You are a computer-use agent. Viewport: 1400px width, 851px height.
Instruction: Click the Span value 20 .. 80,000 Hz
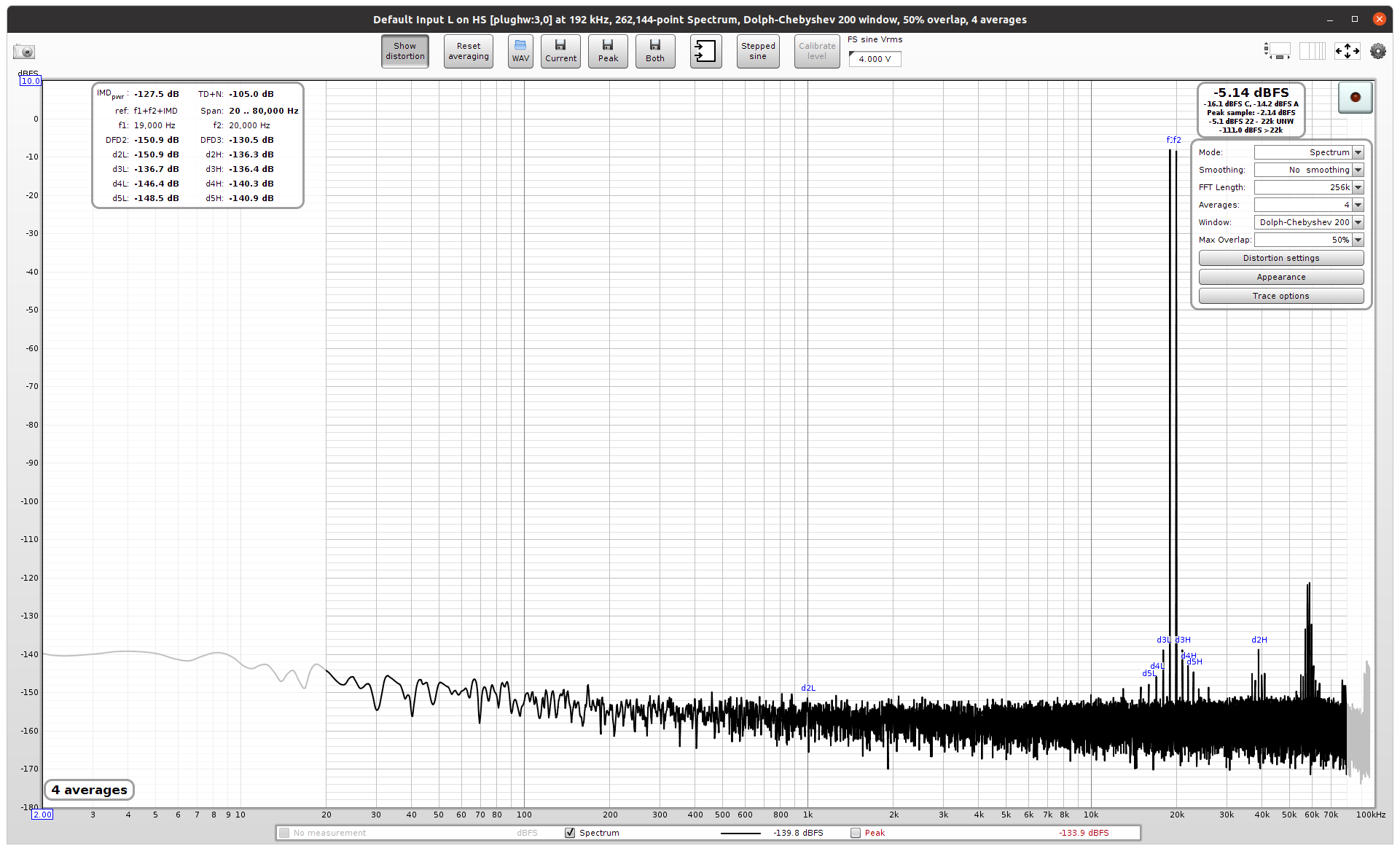264,111
